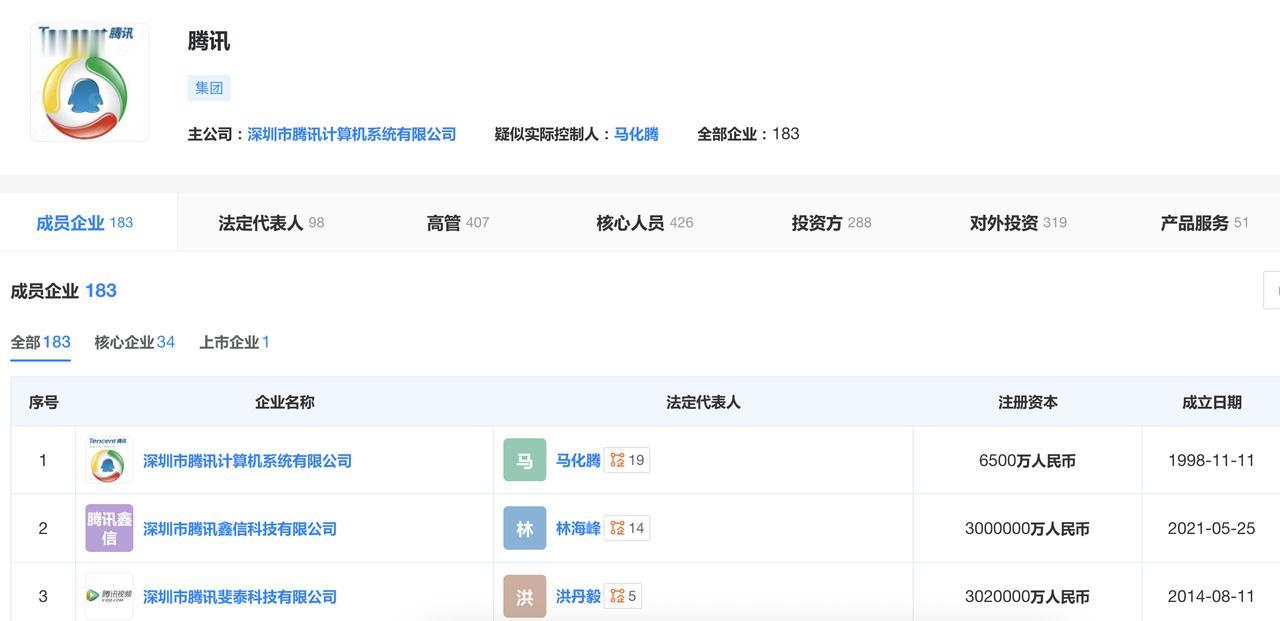Screen dimensions: 1280x621
Task: Switch to 法定代表人 98 tab
Action: (x=271, y=223)
